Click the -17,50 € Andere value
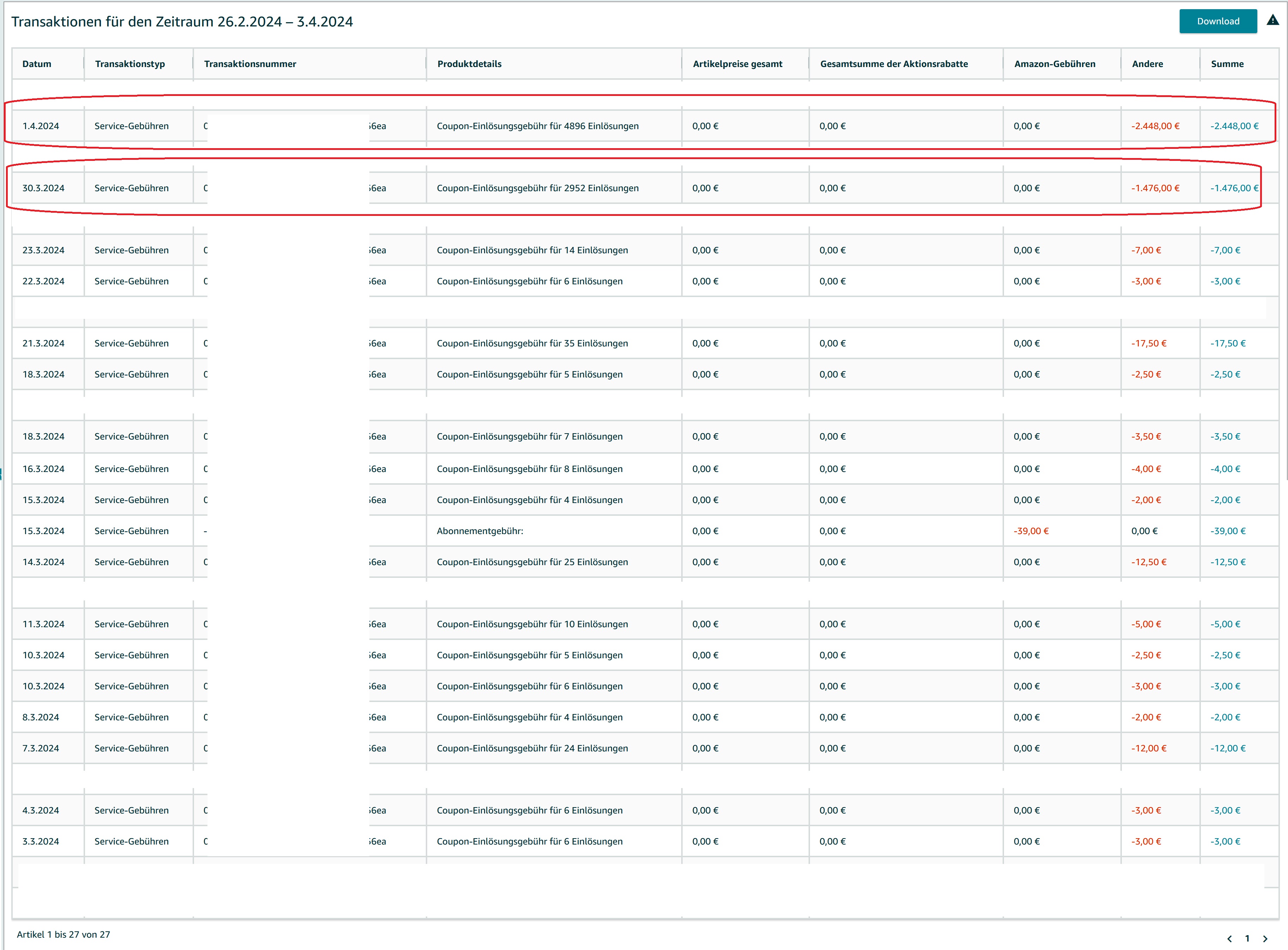 (1149, 343)
